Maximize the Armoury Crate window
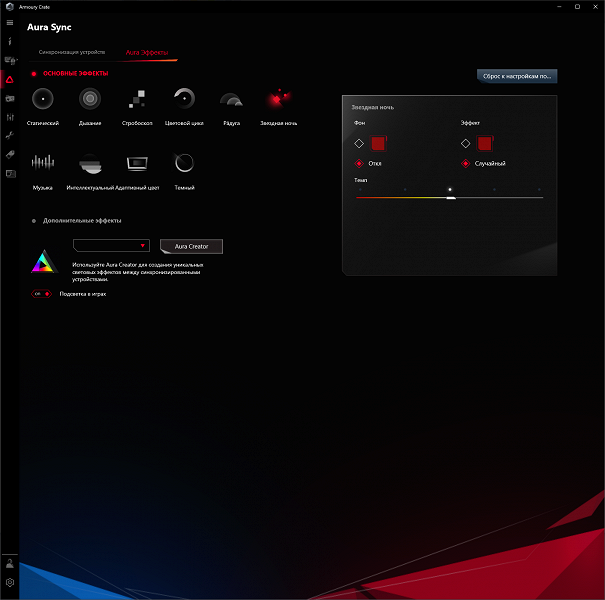The width and height of the screenshot is (605, 600). point(577,7)
